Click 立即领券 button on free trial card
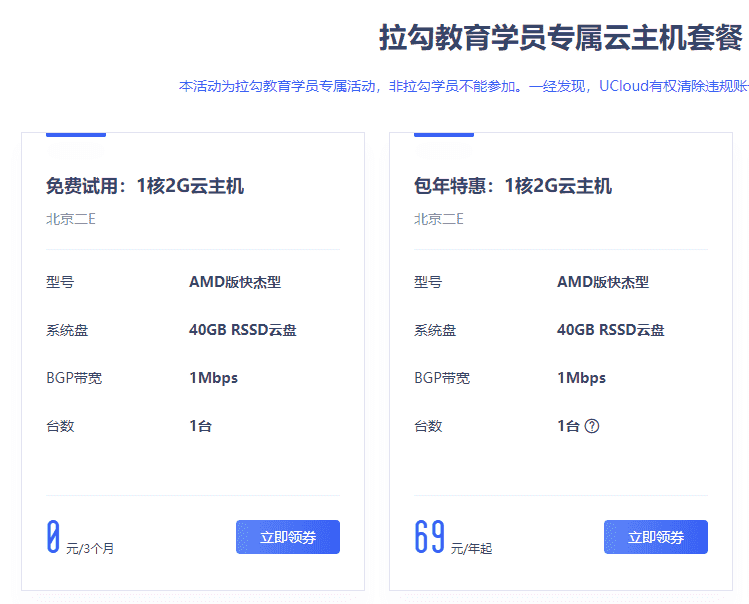The height and width of the screenshot is (604, 749). pyautogui.click(x=288, y=537)
